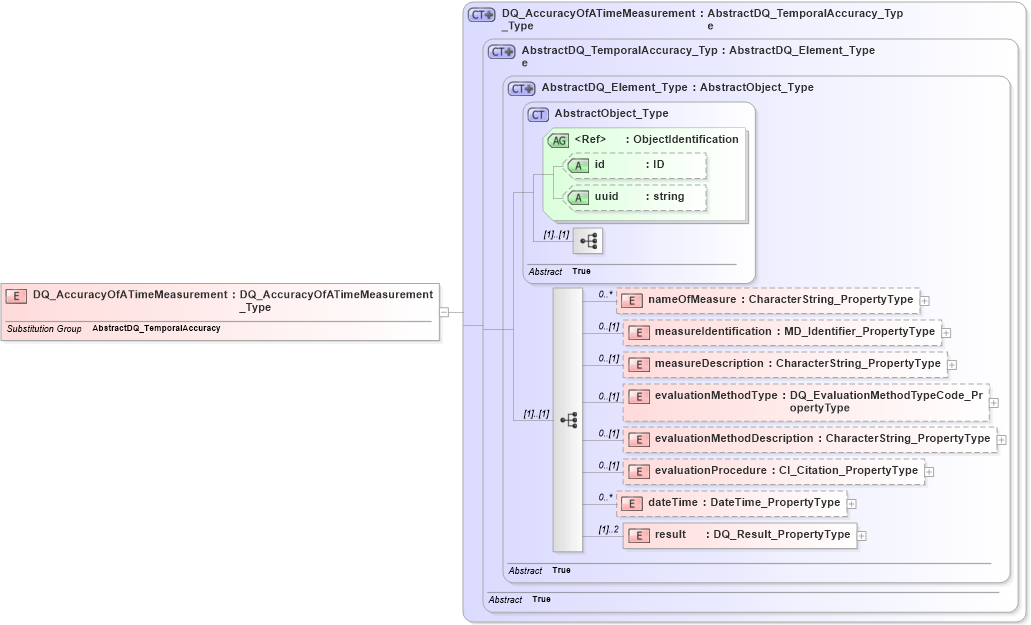Viewport: 1031px width, 625px height.
Task: Click the attribute icon for uuid : string
Action: 578,197
